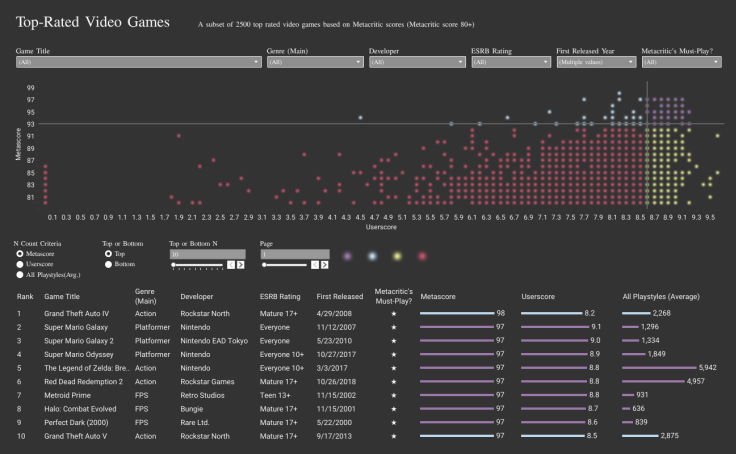Screen dimensions: 736x454
Task: Select All Playstyles(Avg.) criteria
Action: [x=19, y=274]
